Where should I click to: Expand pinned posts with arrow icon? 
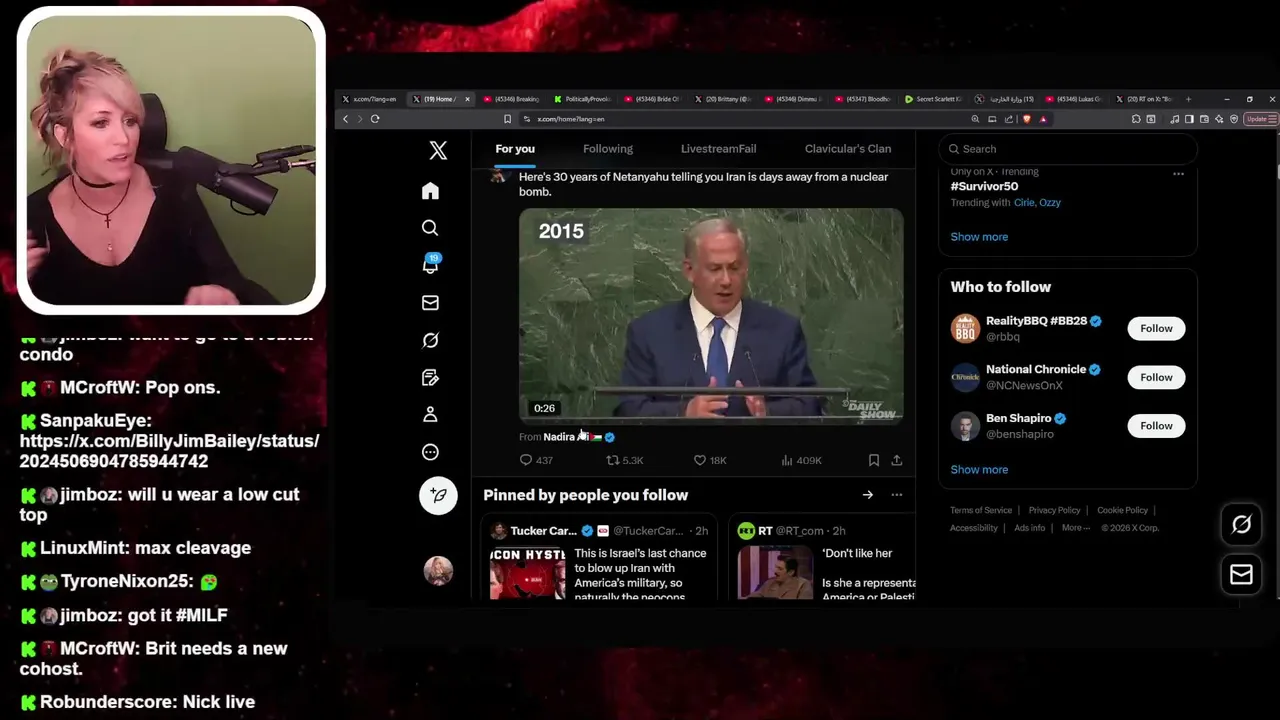point(868,495)
